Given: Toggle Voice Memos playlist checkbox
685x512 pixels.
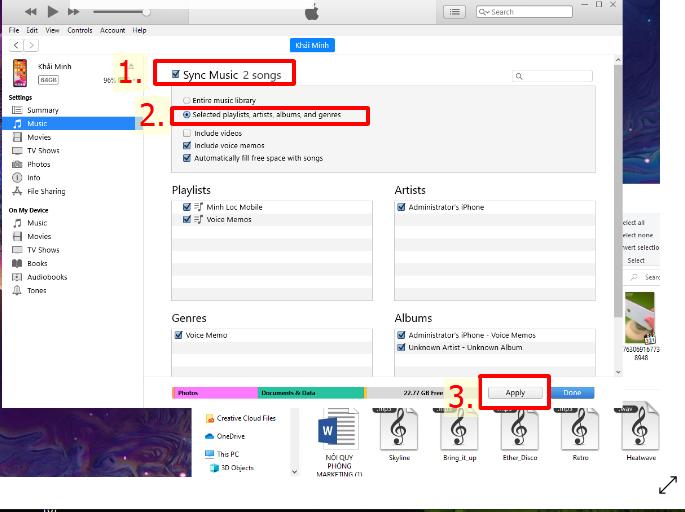Looking at the screenshot, I should (x=187, y=219).
